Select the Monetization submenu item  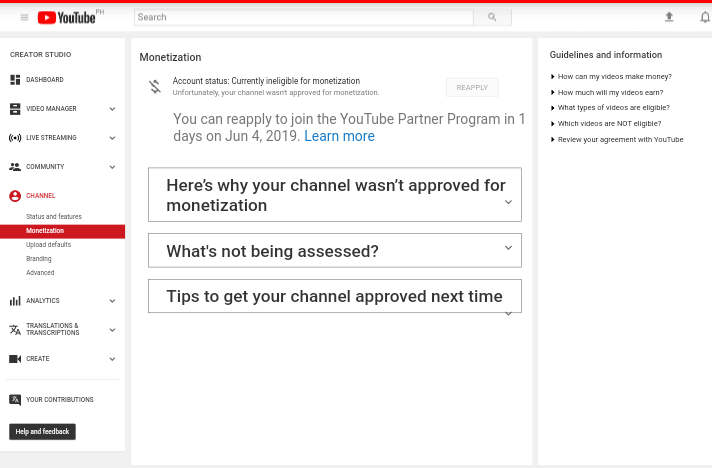click(63, 231)
